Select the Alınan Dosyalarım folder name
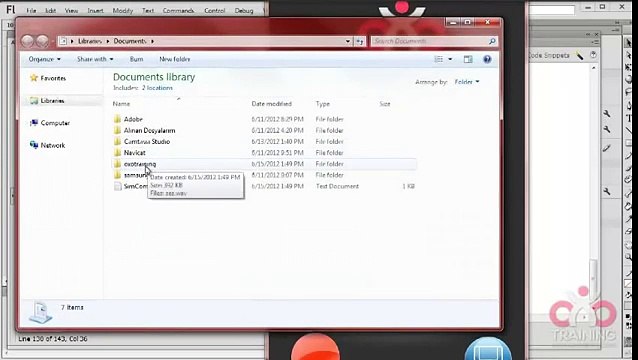 [x=149, y=131]
